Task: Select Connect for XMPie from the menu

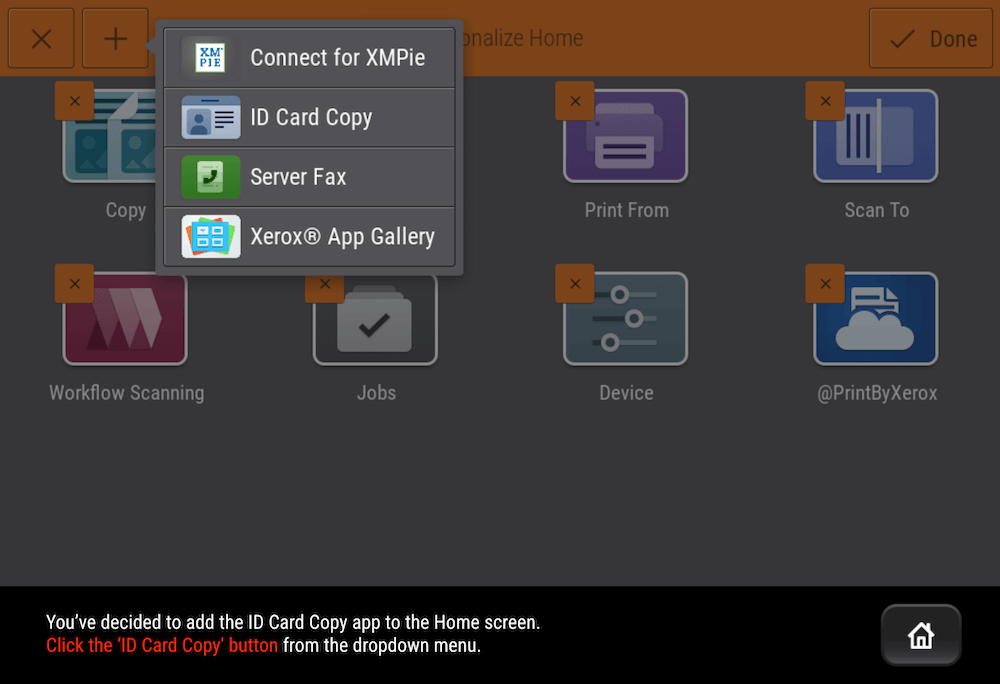Action: click(310, 57)
